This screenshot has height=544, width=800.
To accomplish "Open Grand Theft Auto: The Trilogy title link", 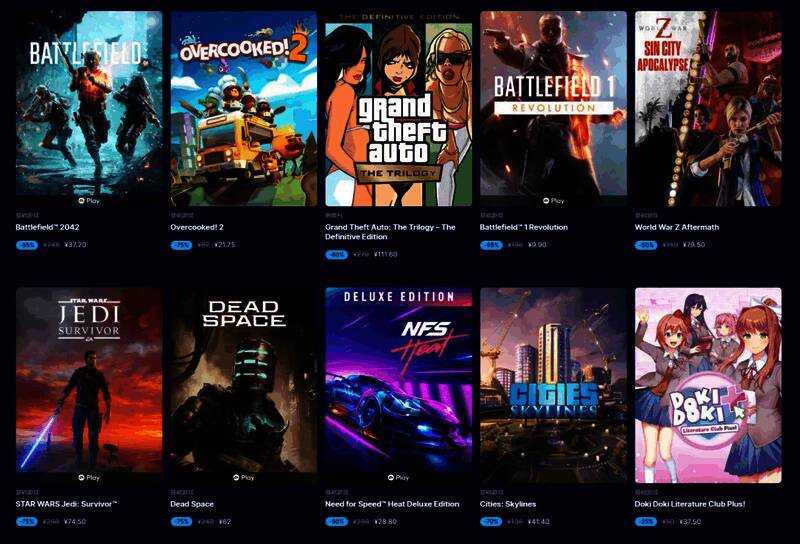I will tap(390, 232).
